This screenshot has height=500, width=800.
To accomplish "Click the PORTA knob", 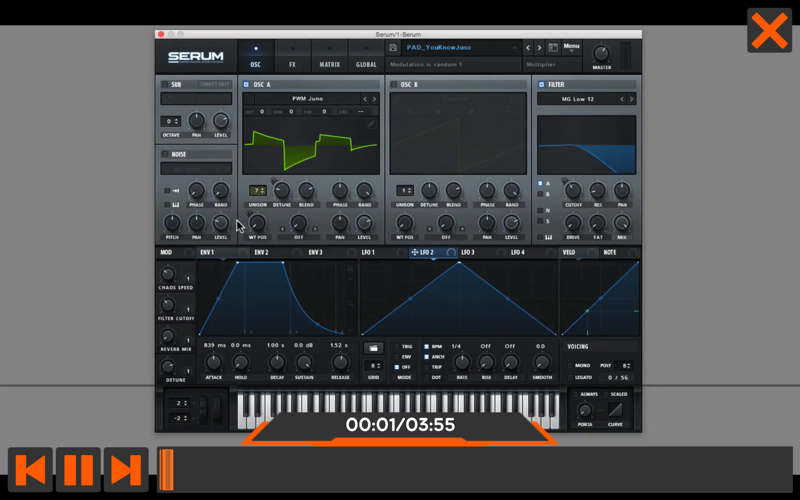I will (x=585, y=410).
